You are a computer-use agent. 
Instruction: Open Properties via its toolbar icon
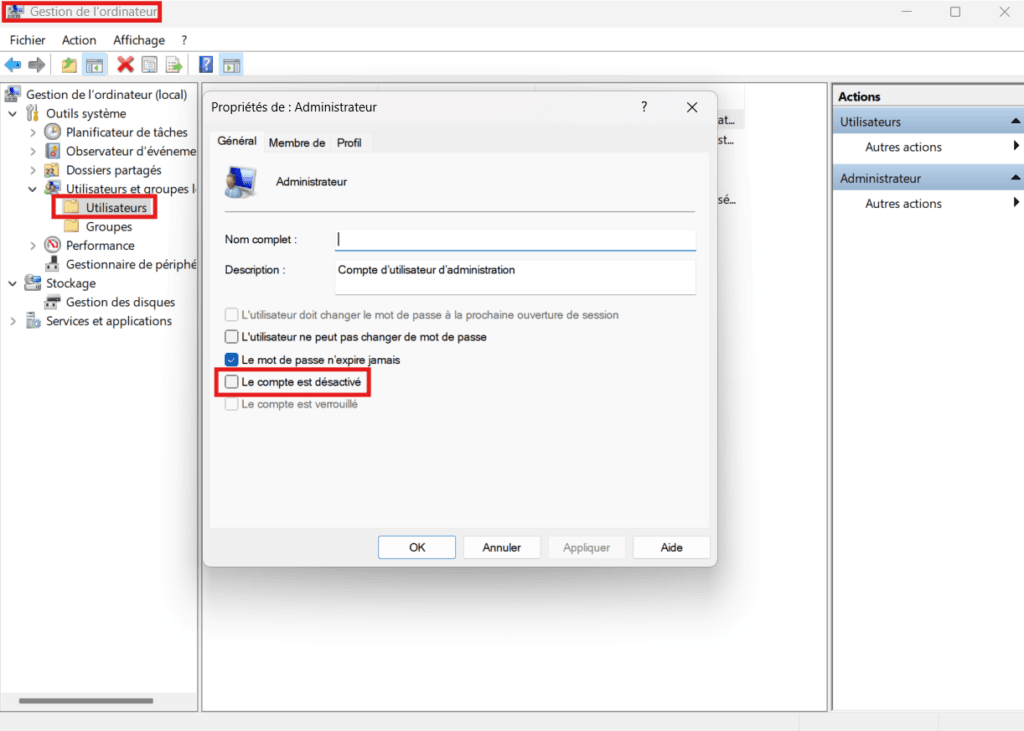tap(149, 64)
